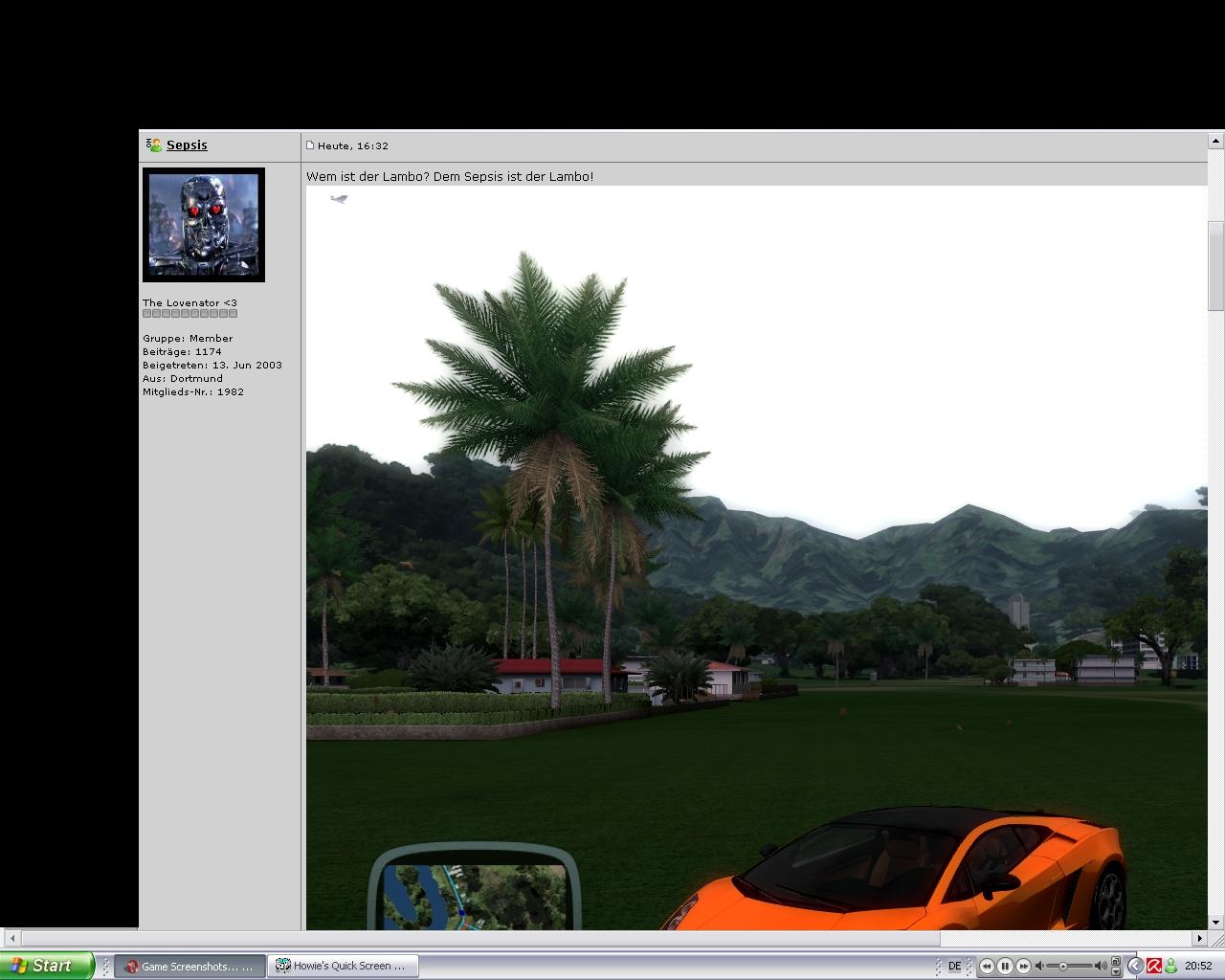Open the post permalink icon beside Heute, 16:32
Viewport: 1225px width, 980px height.
pyautogui.click(x=310, y=145)
